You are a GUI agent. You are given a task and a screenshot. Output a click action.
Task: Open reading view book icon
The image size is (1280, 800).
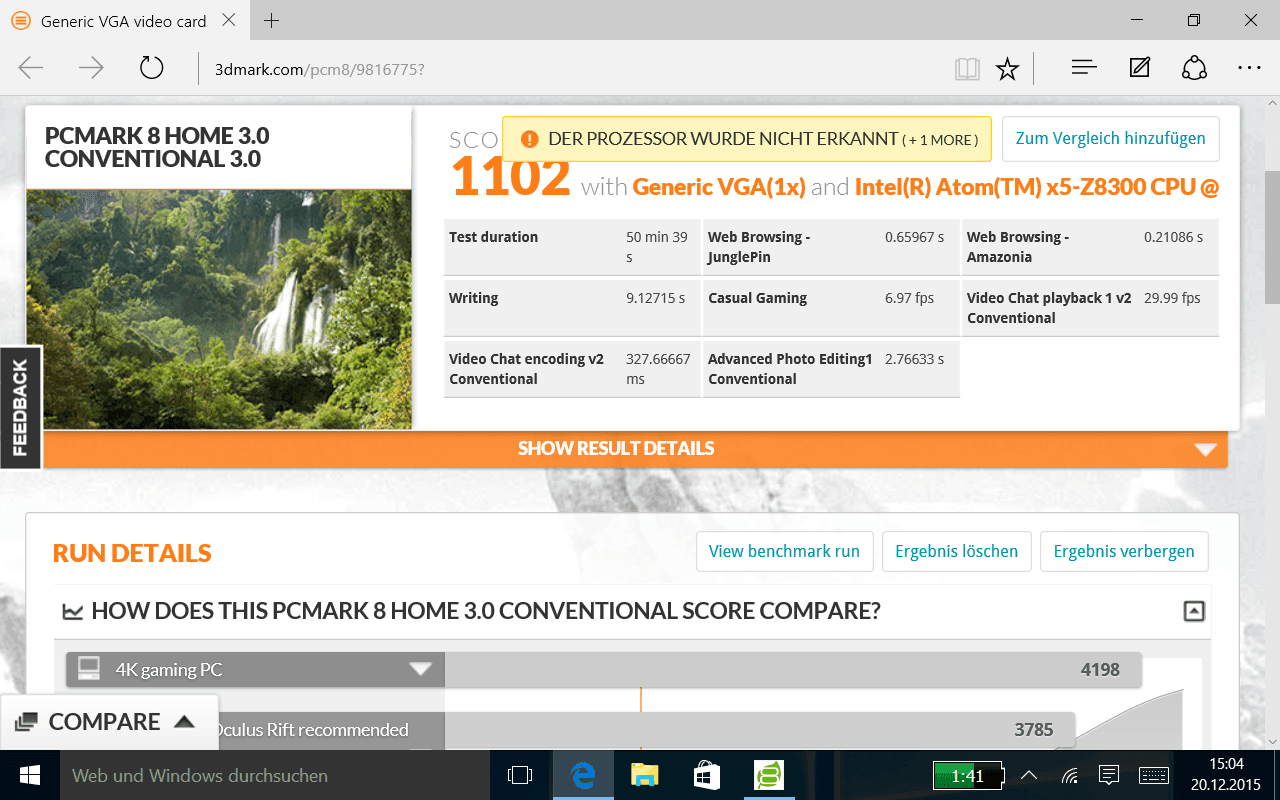click(966, 68)
